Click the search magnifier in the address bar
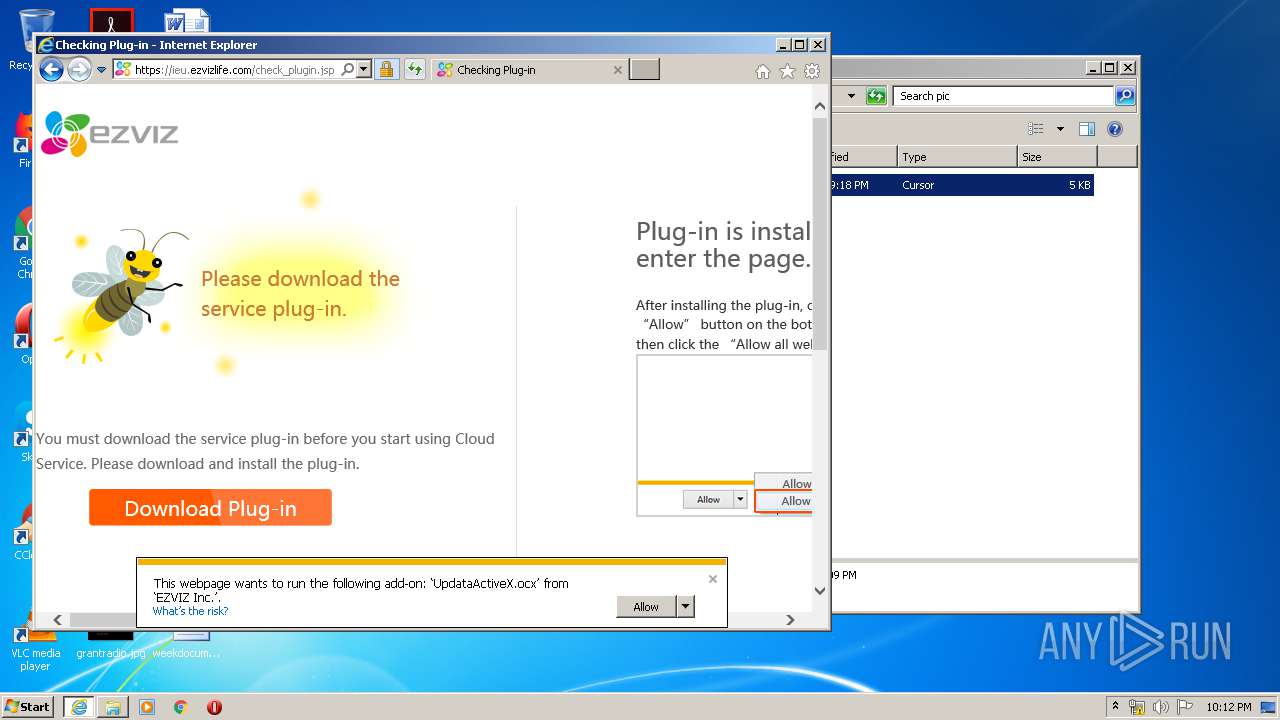The width and height of the screenshot is (1280, 720). click(x=347, y=70)
